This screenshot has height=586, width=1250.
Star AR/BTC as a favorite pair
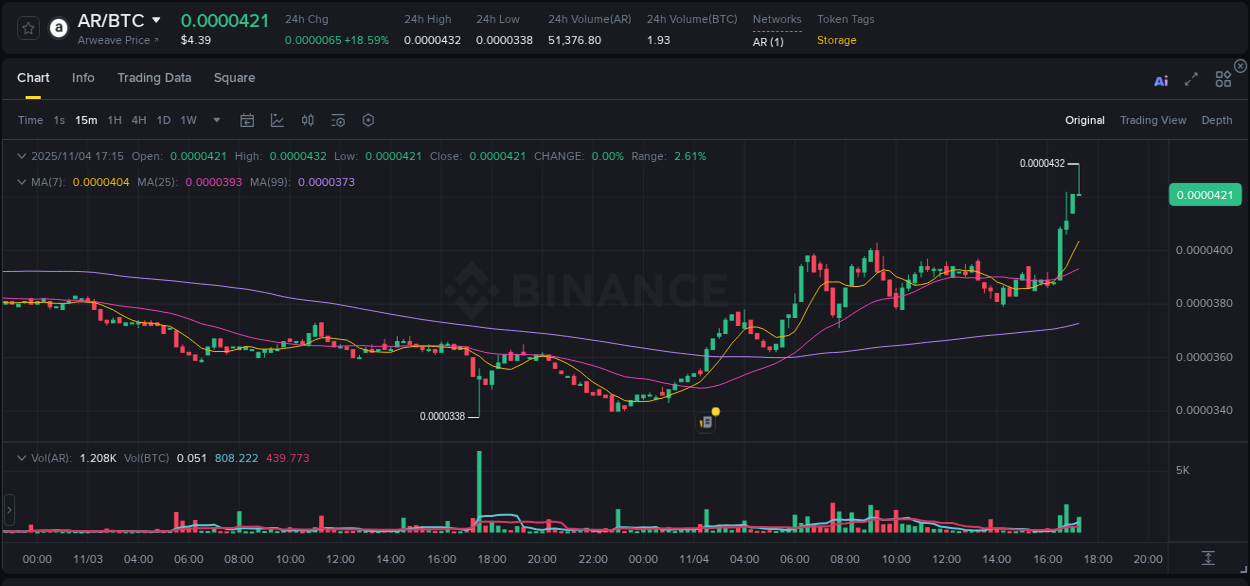pos(27,27)
